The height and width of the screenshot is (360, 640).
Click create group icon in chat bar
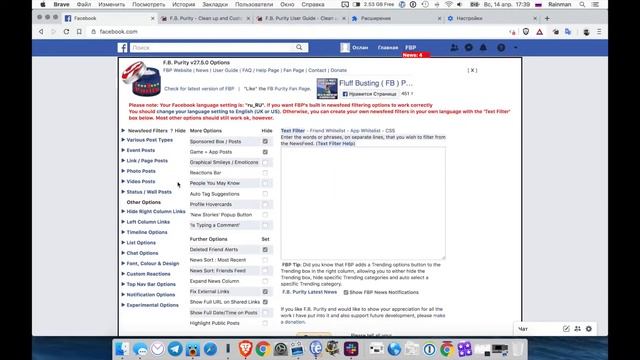[578, 329]
